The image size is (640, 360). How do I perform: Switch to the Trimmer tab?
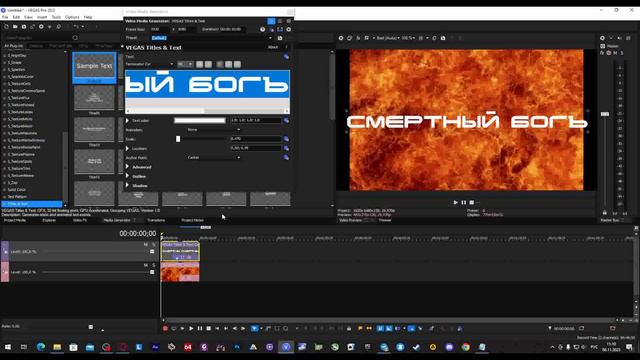pyautogui.click(x=385, y=220)
